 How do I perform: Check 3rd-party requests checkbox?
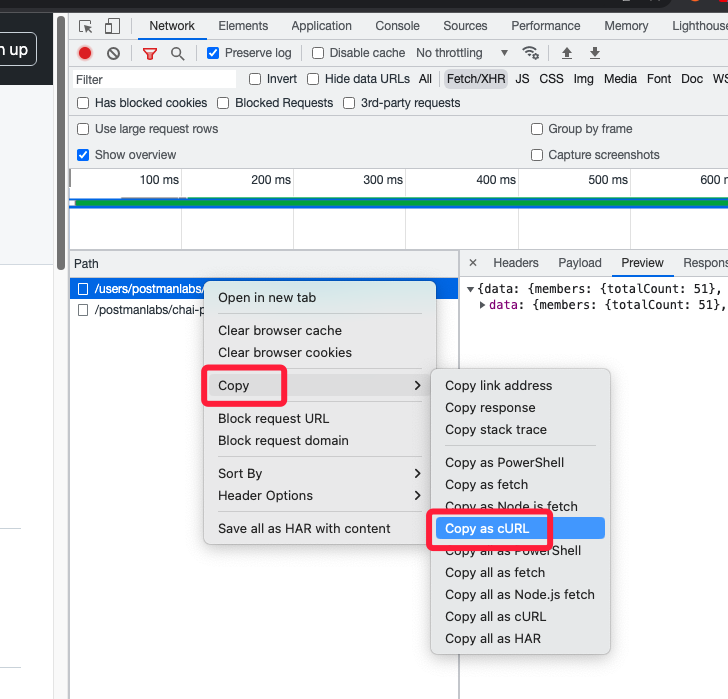(x=349, y=103)
